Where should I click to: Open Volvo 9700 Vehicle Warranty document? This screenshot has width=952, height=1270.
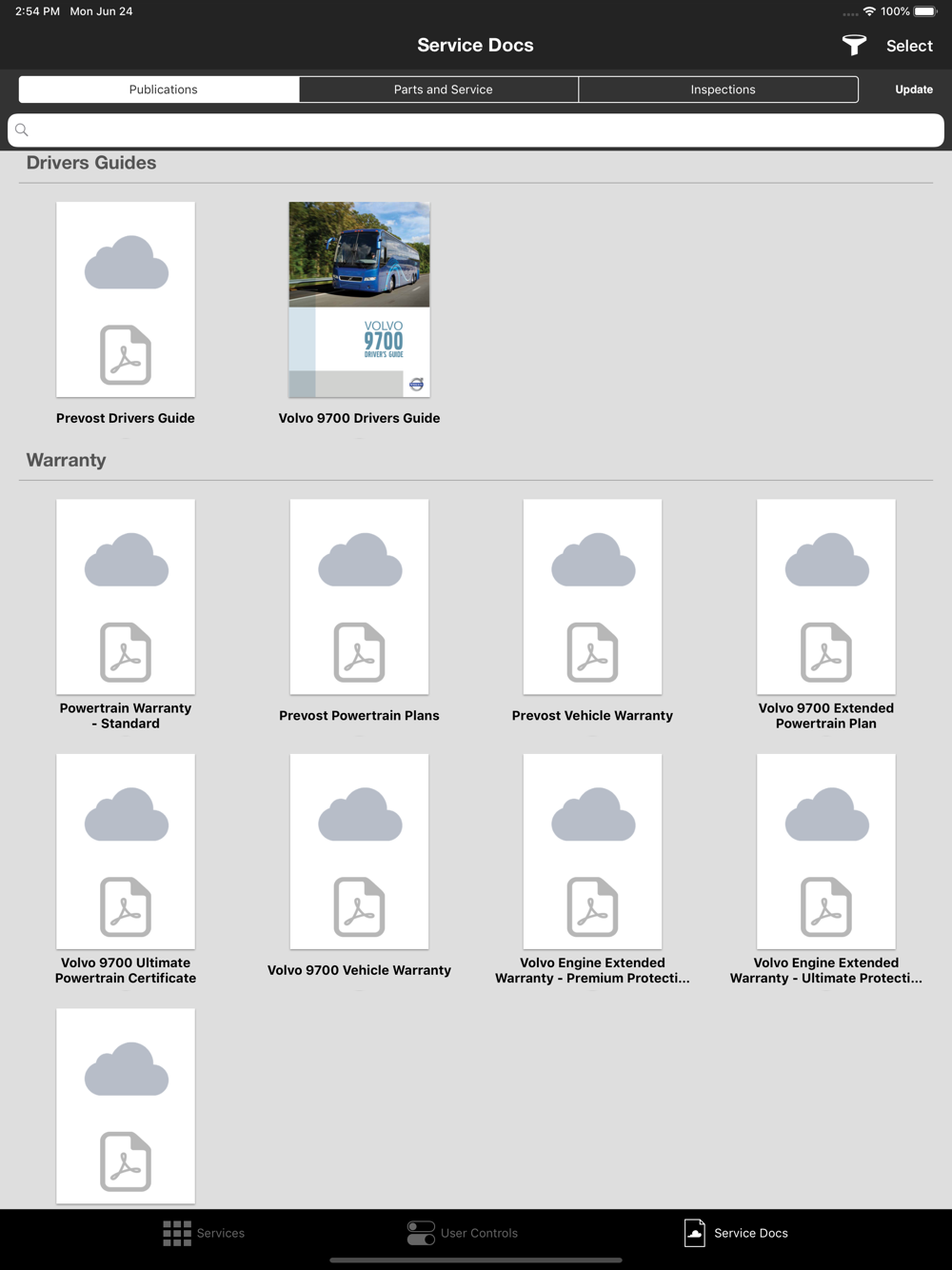pyautogui.click(x=359, y=852)
